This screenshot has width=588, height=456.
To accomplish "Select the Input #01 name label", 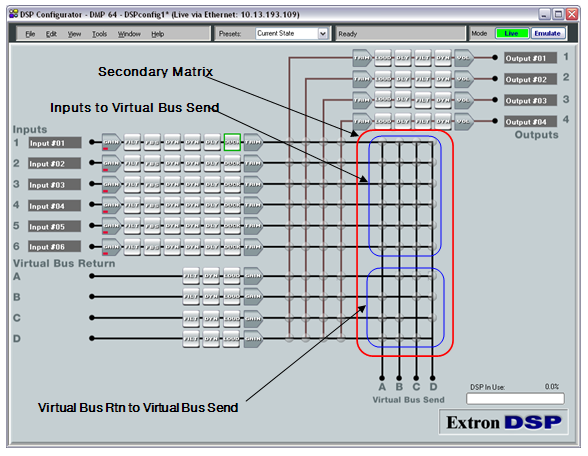I will point(55,143).
